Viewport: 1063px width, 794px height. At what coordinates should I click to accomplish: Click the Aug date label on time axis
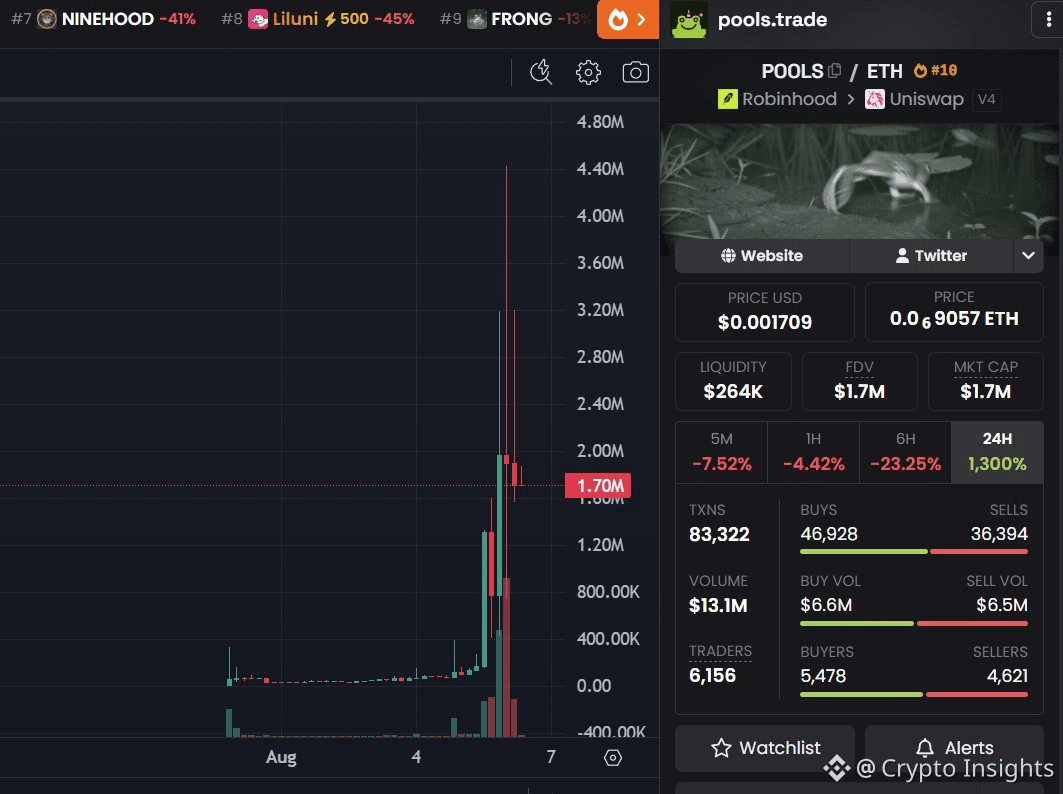(x=281, y=757)
